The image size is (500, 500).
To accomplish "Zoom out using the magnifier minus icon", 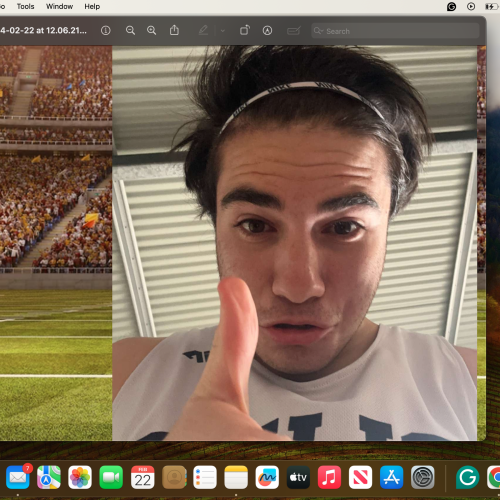I will click(130, 31).
